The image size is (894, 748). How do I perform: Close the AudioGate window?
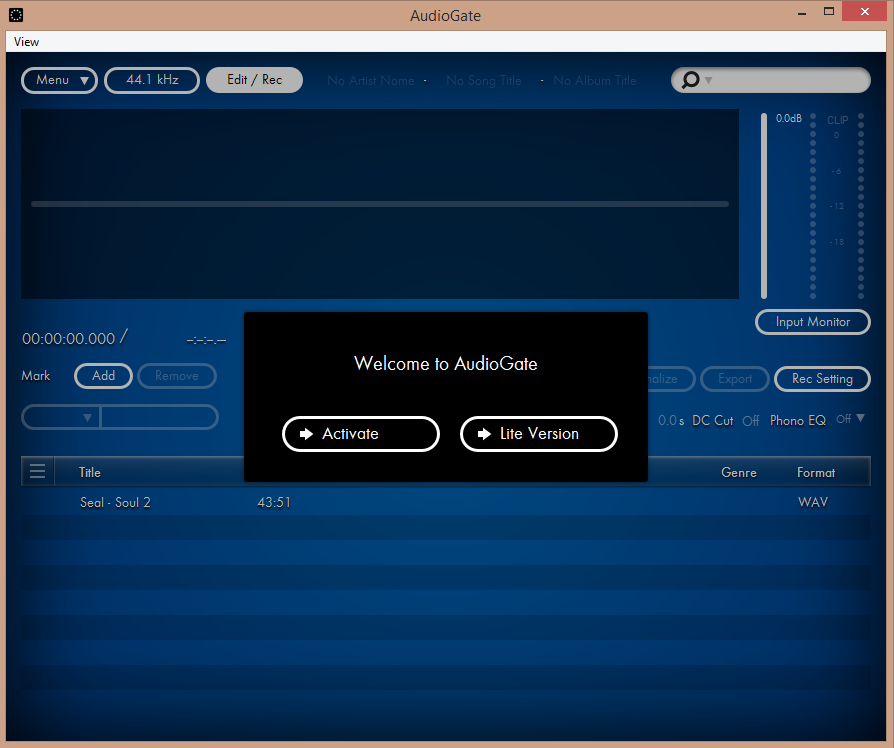click(864, 12)
